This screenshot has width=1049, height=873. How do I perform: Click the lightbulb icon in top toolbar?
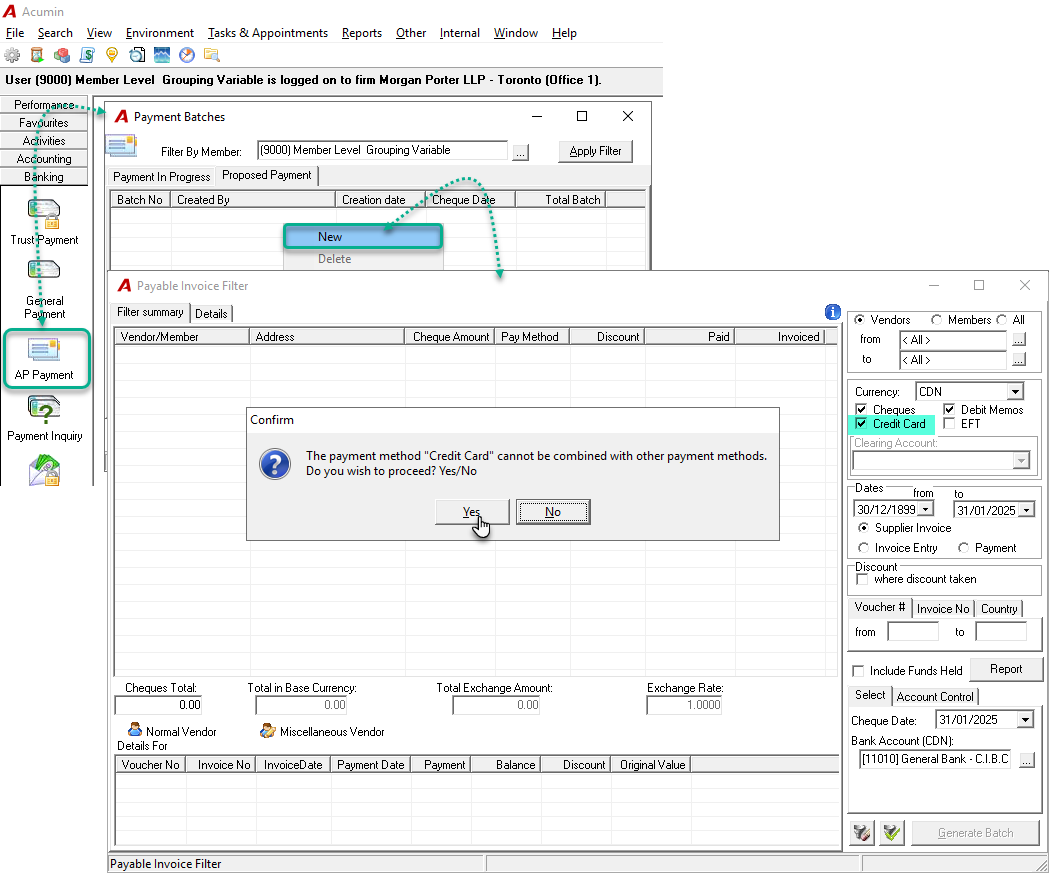click(112, 55)
